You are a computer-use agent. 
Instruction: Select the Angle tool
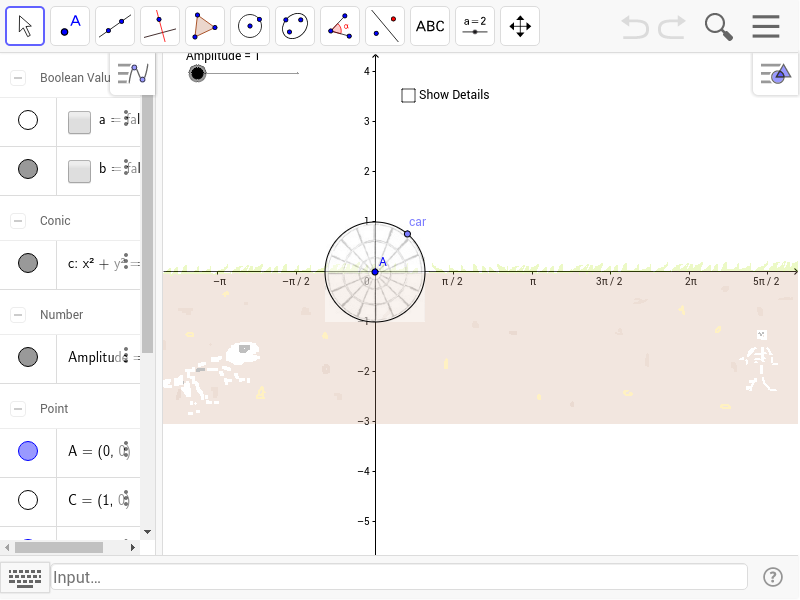(x=339, y=25)
